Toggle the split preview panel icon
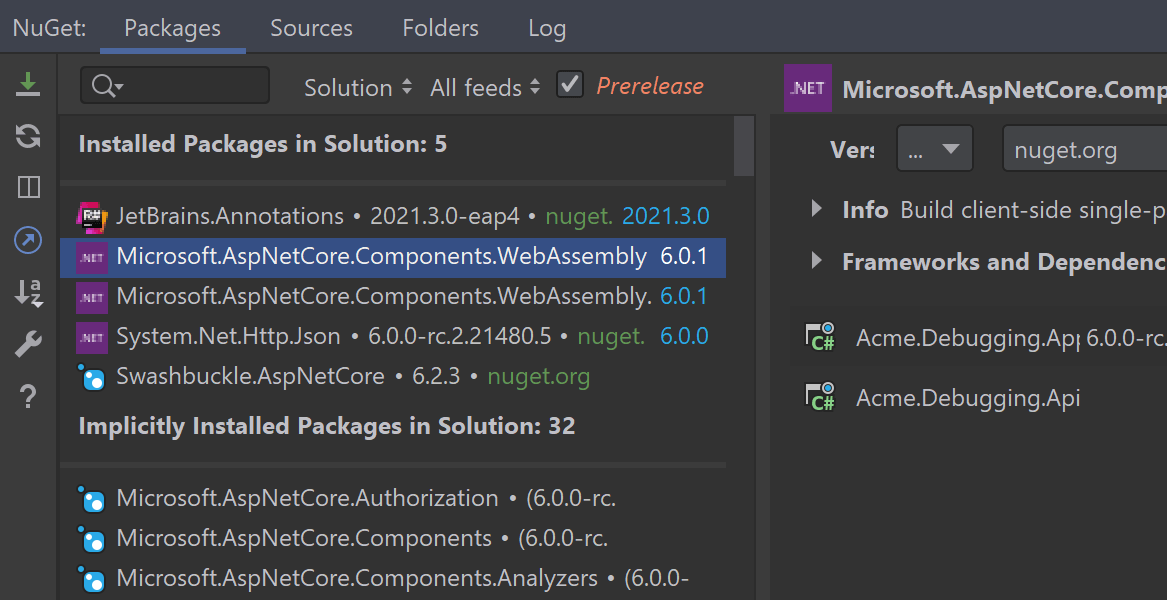 [28, 188]
